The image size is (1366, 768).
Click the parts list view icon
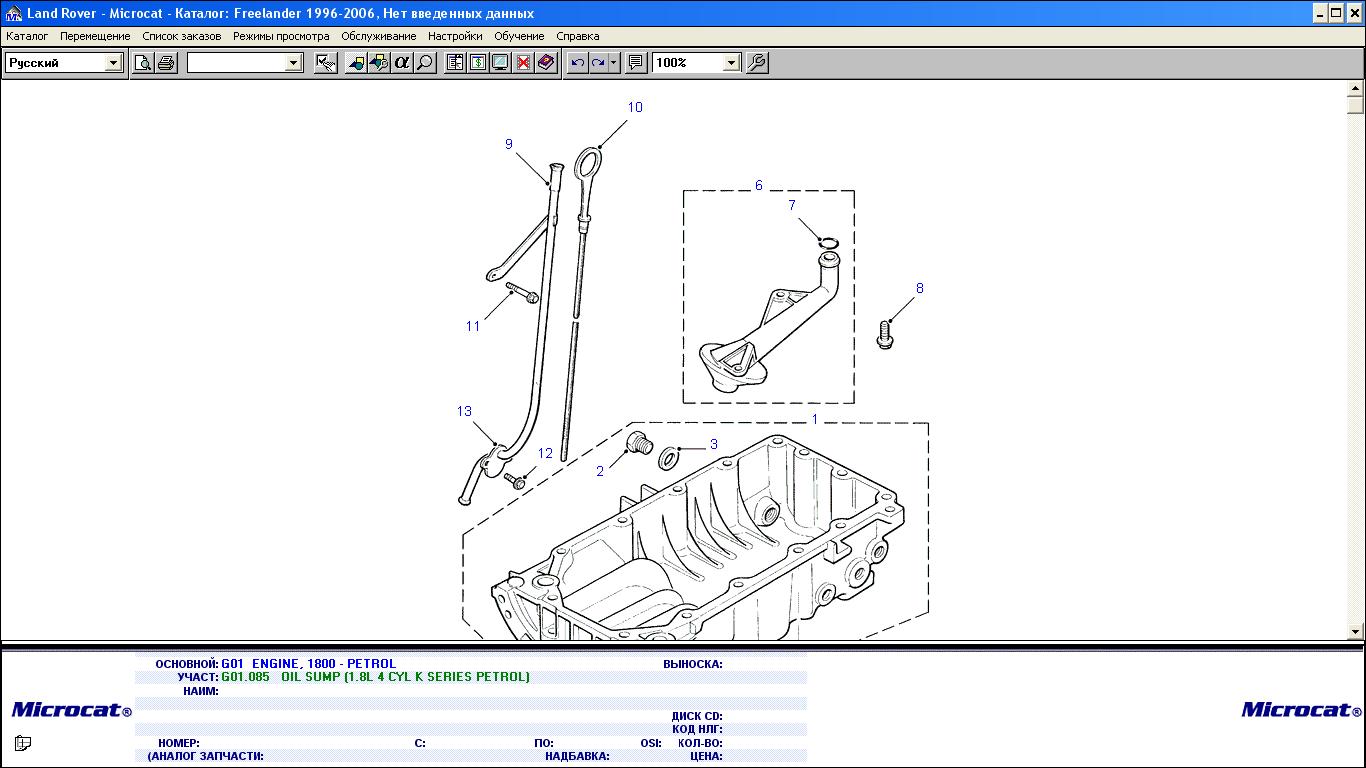pyautogui.click(x=455, y=62)
